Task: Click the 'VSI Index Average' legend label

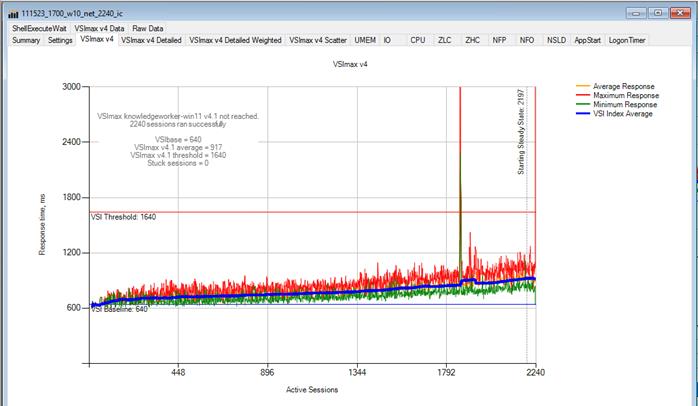Action: tap(623, 114)
